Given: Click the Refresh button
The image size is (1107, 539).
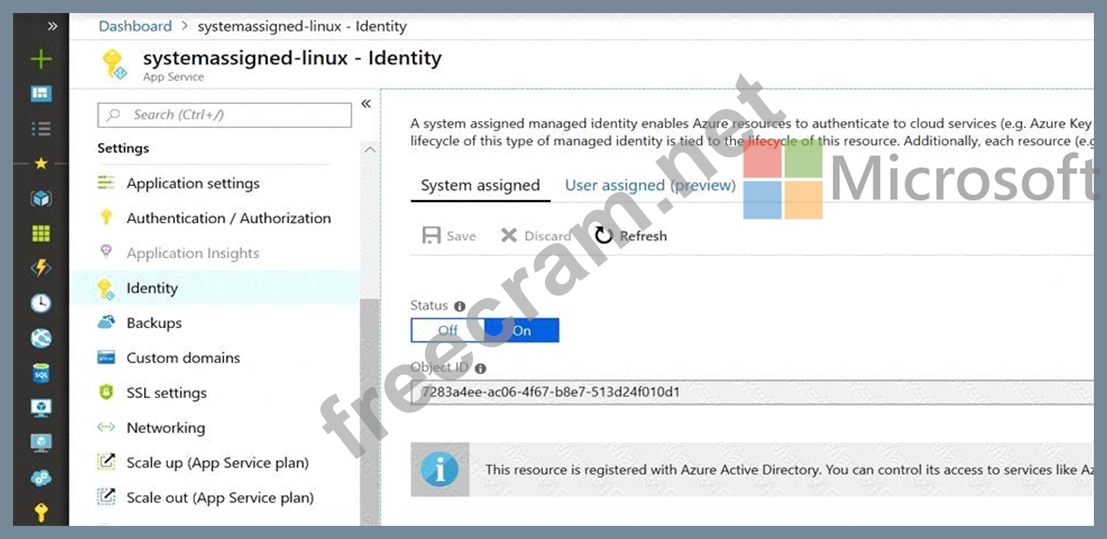Looking at the screenshot, I should [631, 236].
